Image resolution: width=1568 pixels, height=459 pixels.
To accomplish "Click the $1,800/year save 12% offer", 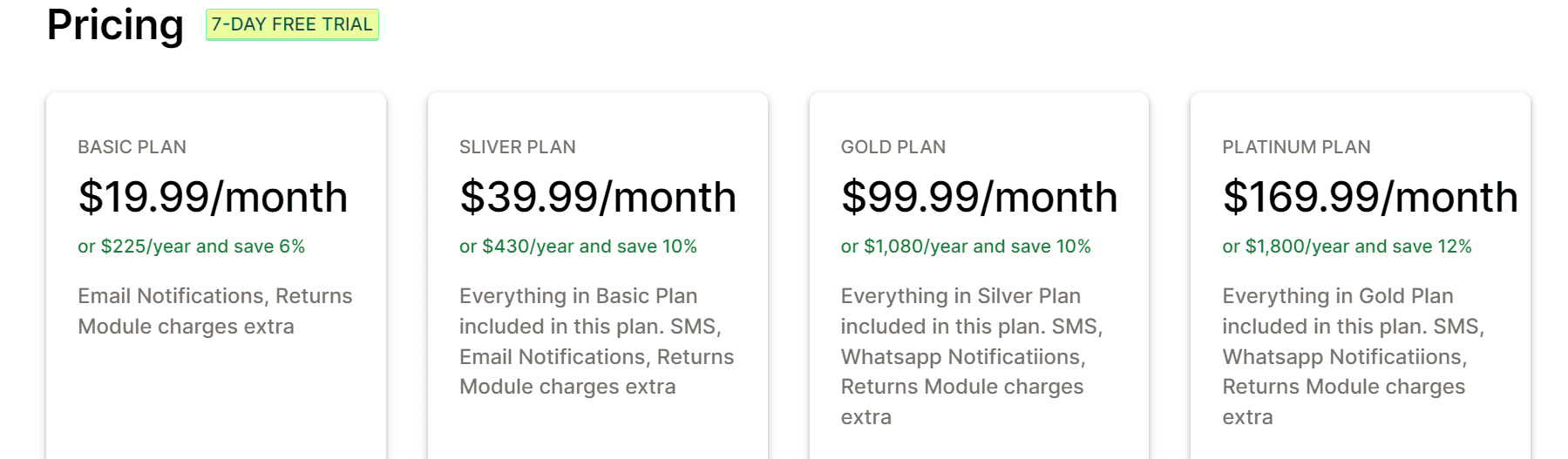I will click(1347, 246).
